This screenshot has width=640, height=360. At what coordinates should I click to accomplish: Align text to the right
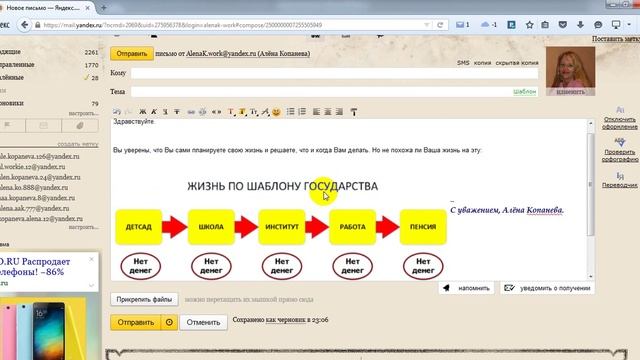(339, 111)
